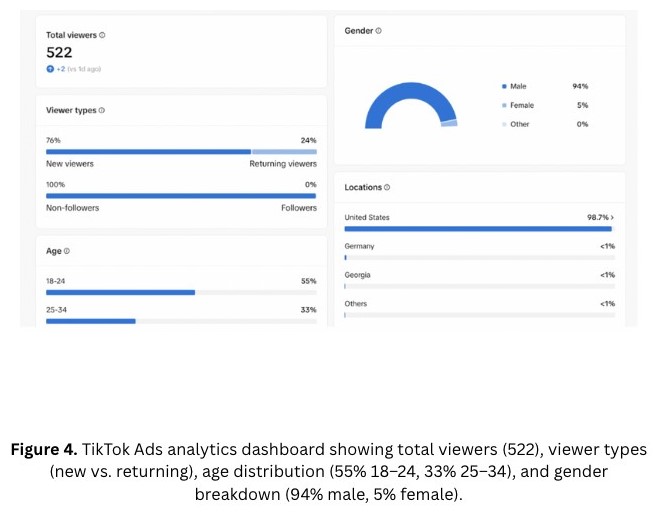Click the <1% value for Others
Image resolution: width=653 pixels, height=512 pixels.
(608, 304)
